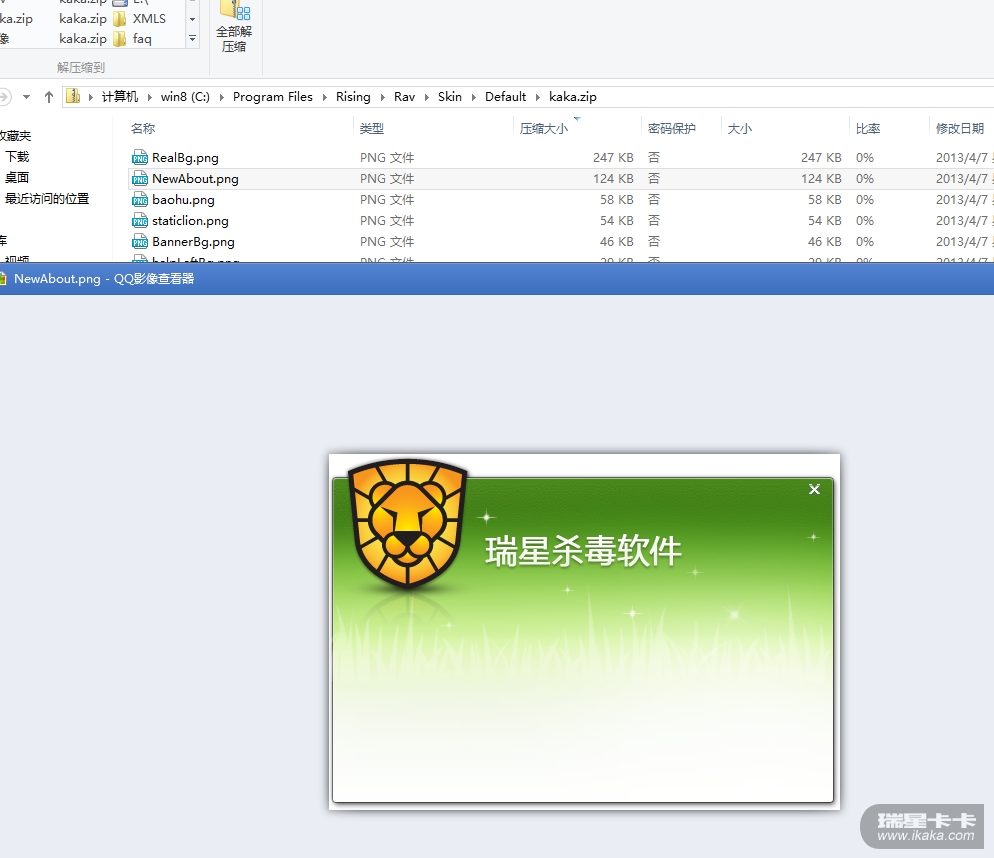Navigate to 计算机 in breadcrumb

coord(120,96)
